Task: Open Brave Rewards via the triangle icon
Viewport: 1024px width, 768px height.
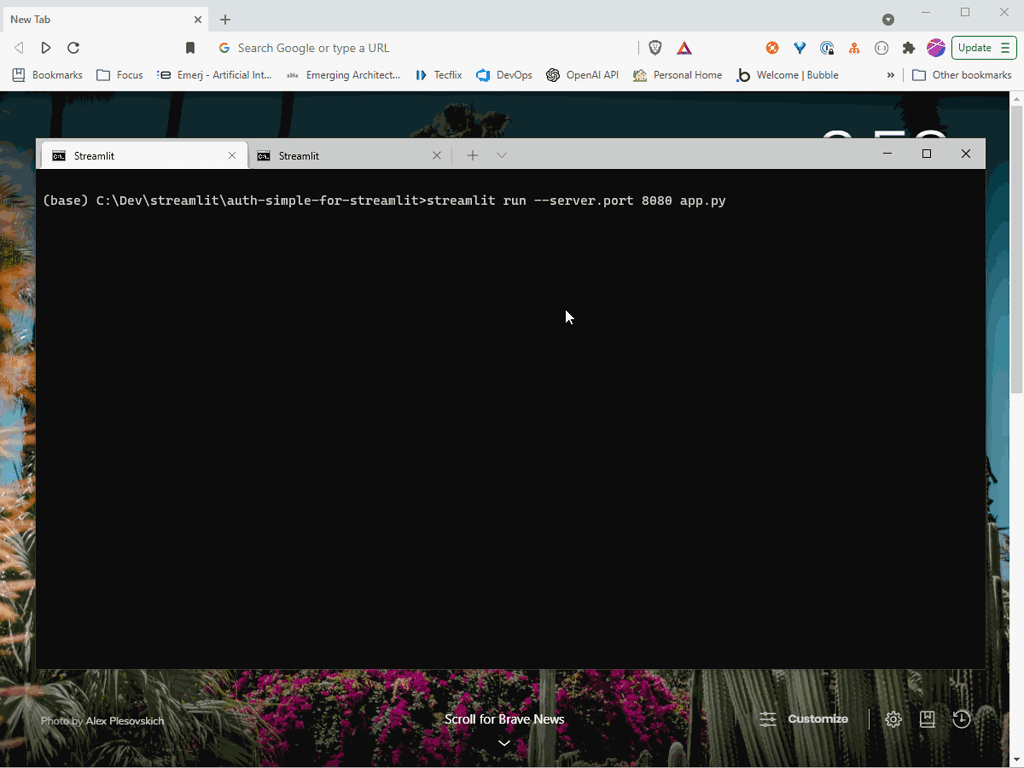Action: click(x=684, y=47)
